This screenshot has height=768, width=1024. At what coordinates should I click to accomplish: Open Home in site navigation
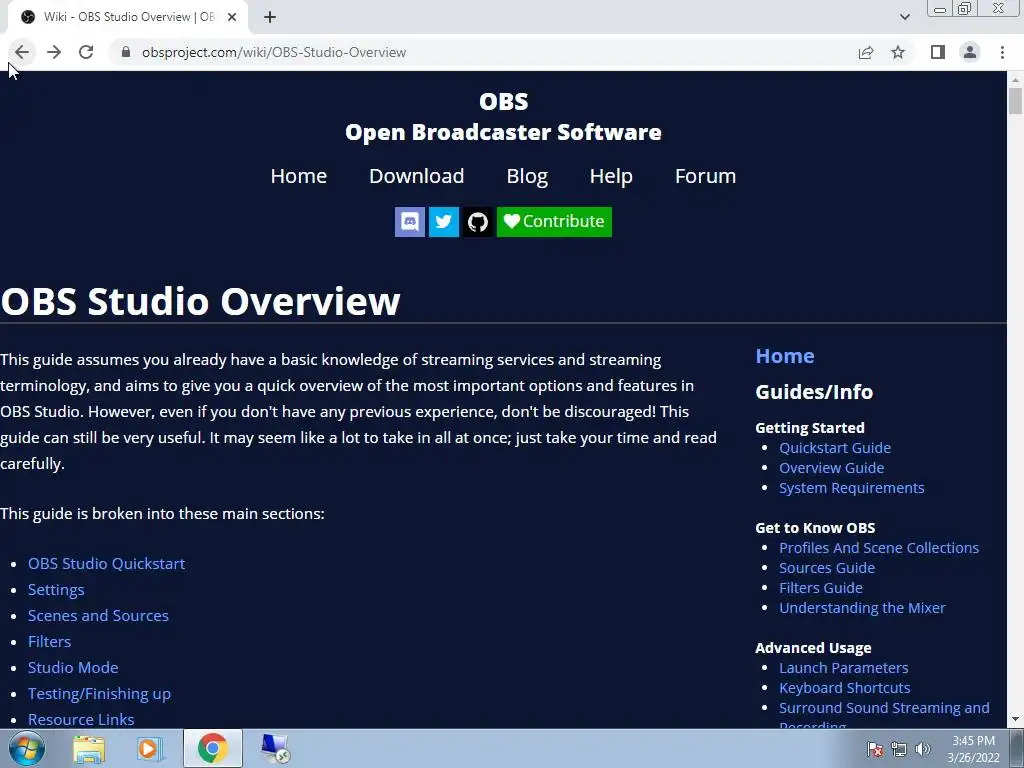click(298, 176)
